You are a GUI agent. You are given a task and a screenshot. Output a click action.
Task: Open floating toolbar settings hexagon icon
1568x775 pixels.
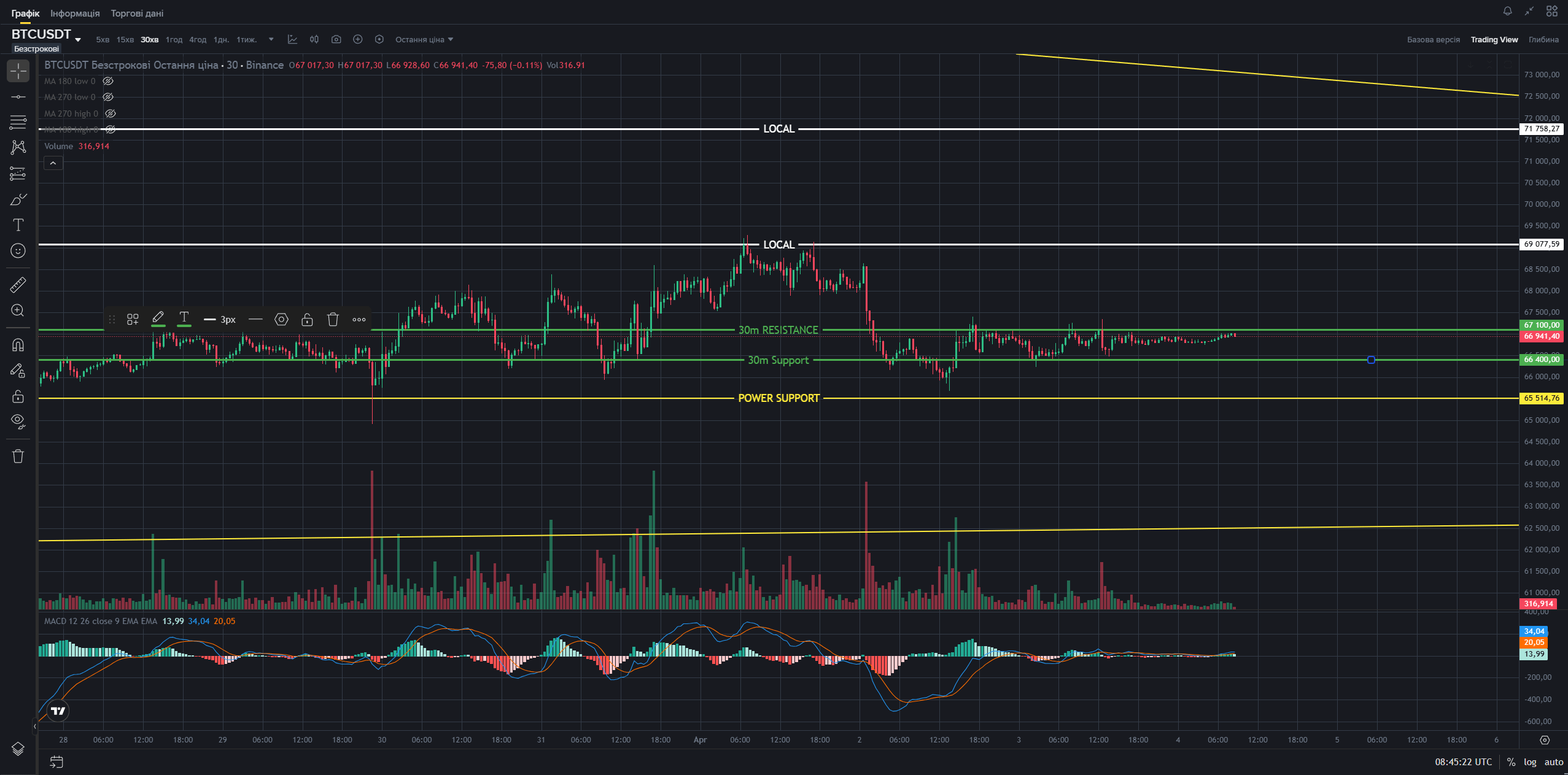click(281, 319)
